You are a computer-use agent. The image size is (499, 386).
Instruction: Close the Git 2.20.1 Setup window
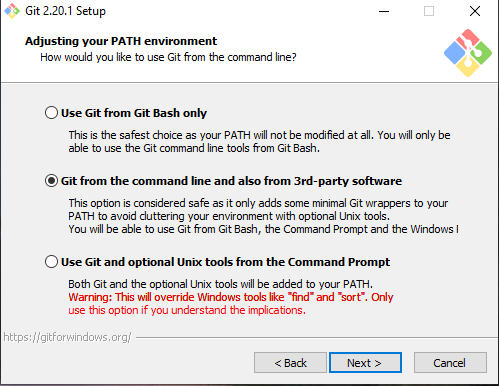475,11
